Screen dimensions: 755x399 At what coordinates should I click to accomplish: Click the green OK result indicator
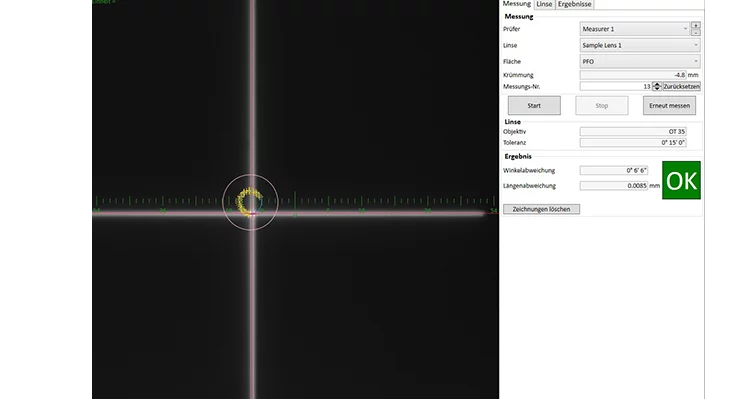coord(681,180)
